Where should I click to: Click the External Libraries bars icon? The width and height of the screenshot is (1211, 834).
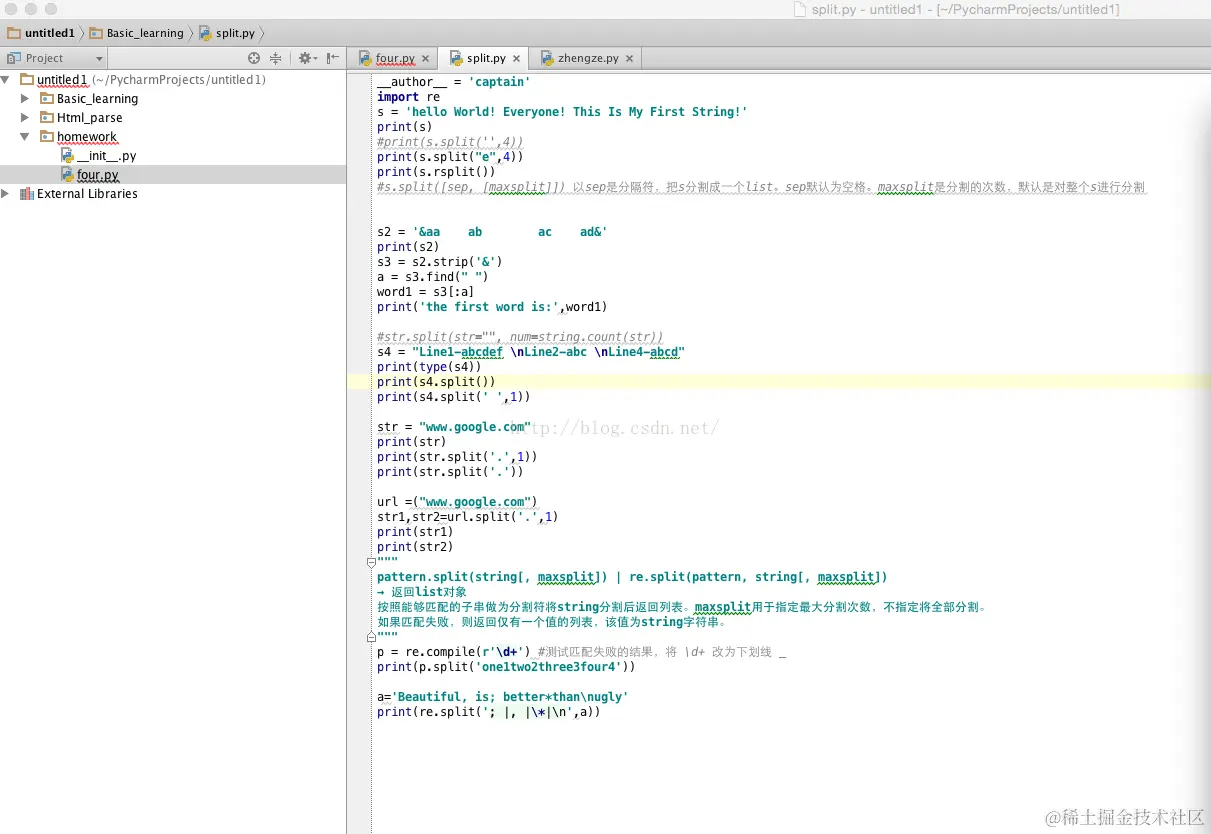26,193
